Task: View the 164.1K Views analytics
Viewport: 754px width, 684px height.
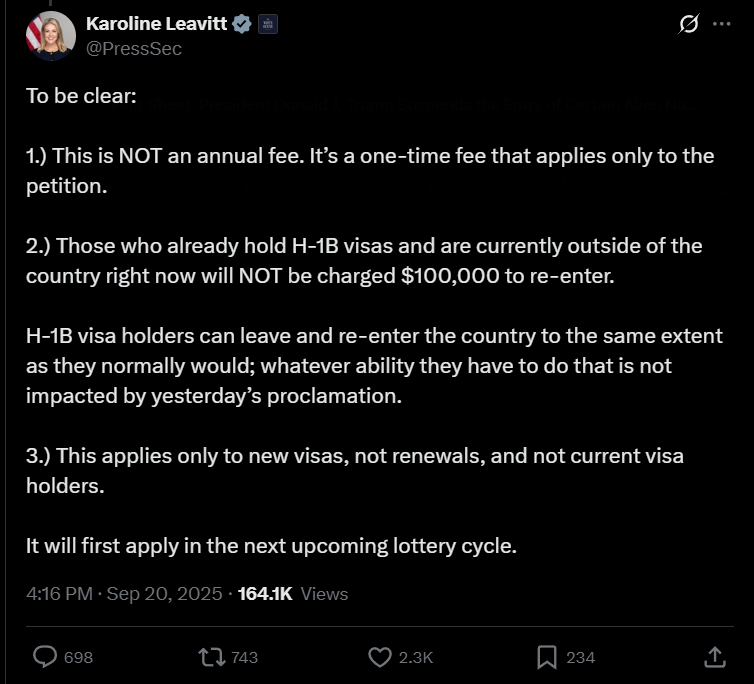Action: [293, 593]
